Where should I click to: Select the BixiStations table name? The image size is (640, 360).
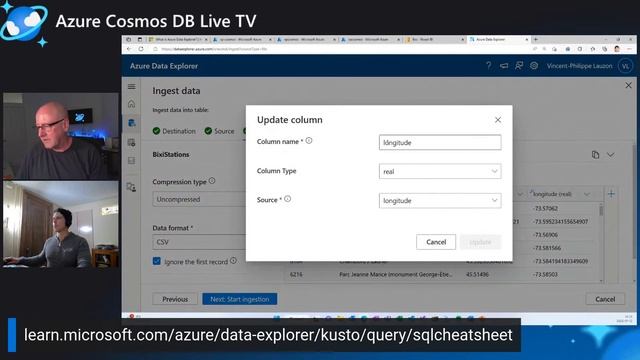tap(171, 155)
